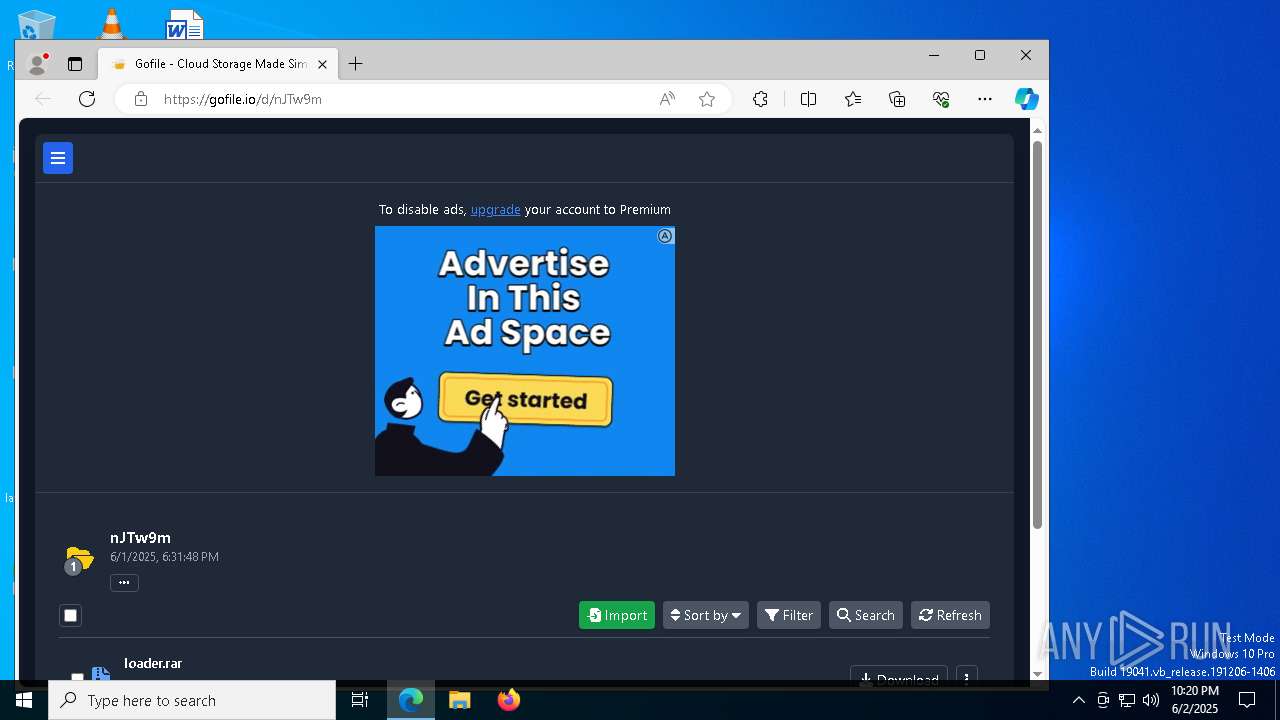Show hidden system tray icons
Image resolution: width=1280 pixels, height=720 pixels.
(x=1078, y=700)
